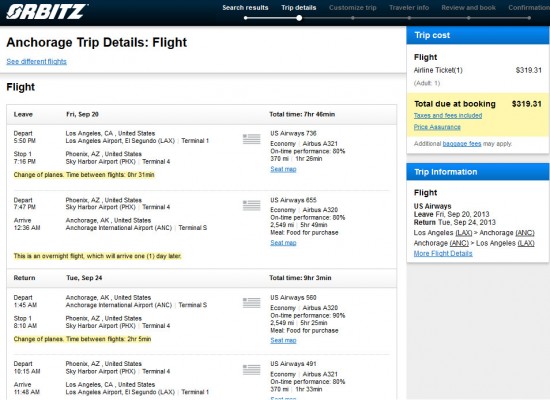
Task: Click US Airways 655 flight number
Action: [293, 200]
